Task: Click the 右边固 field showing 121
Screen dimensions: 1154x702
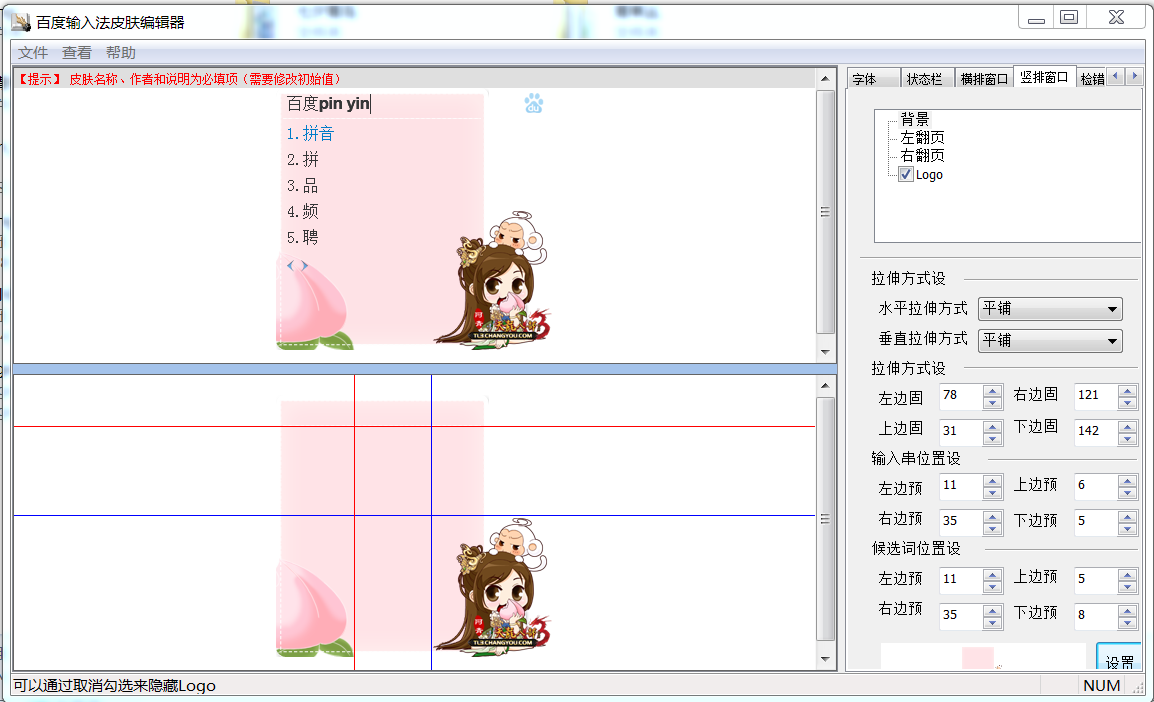Action: pos(1096,397)
